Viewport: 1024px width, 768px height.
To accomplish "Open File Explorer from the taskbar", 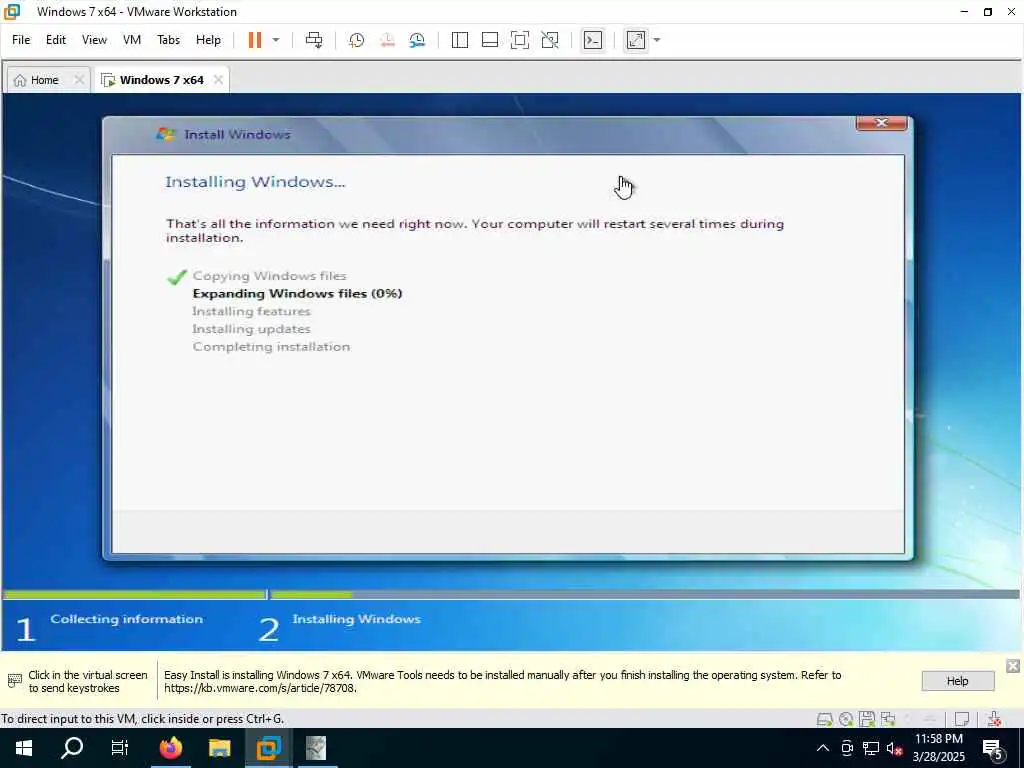I will 219,748.
